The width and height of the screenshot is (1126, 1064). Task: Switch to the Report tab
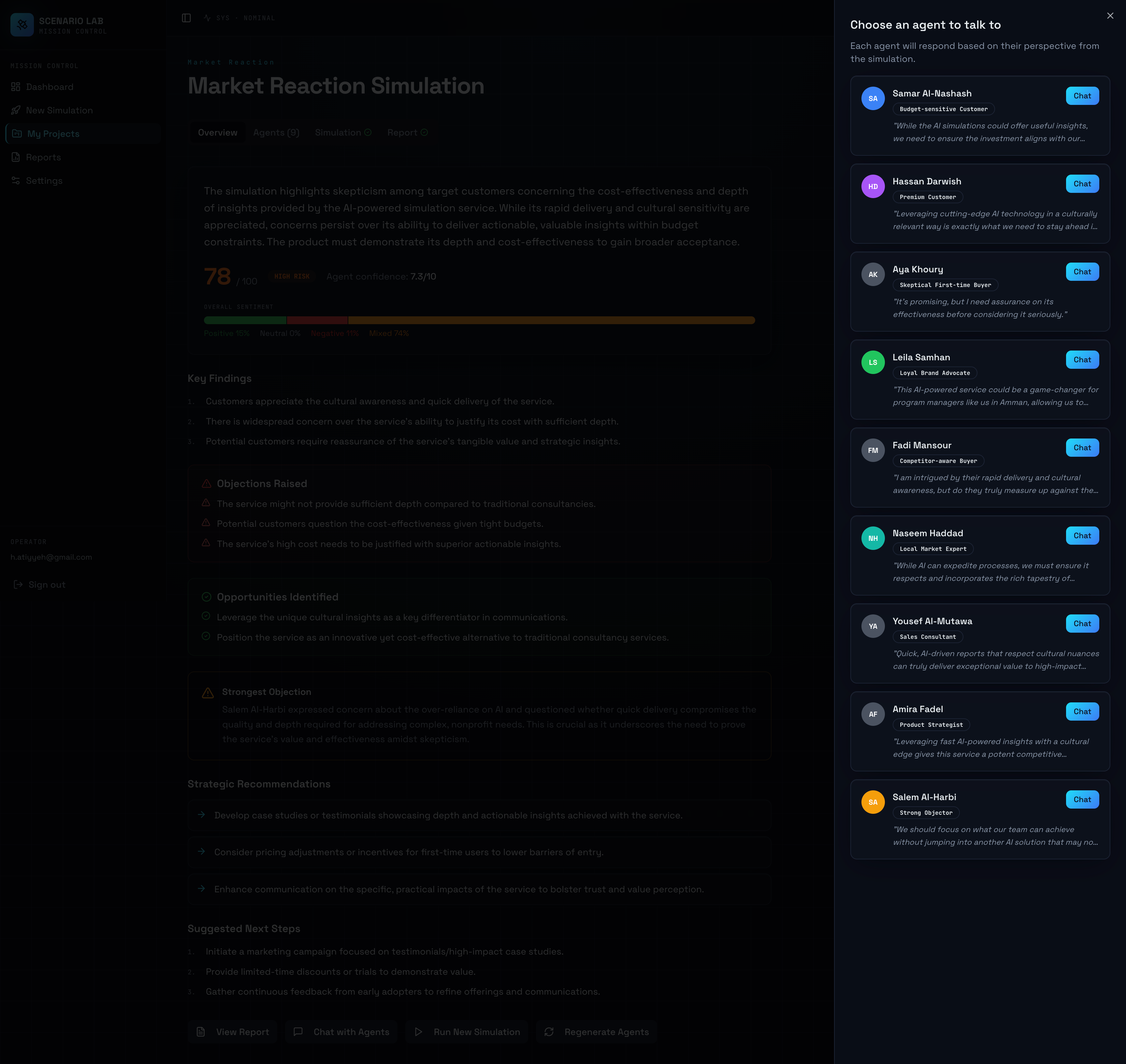point(407,133)
